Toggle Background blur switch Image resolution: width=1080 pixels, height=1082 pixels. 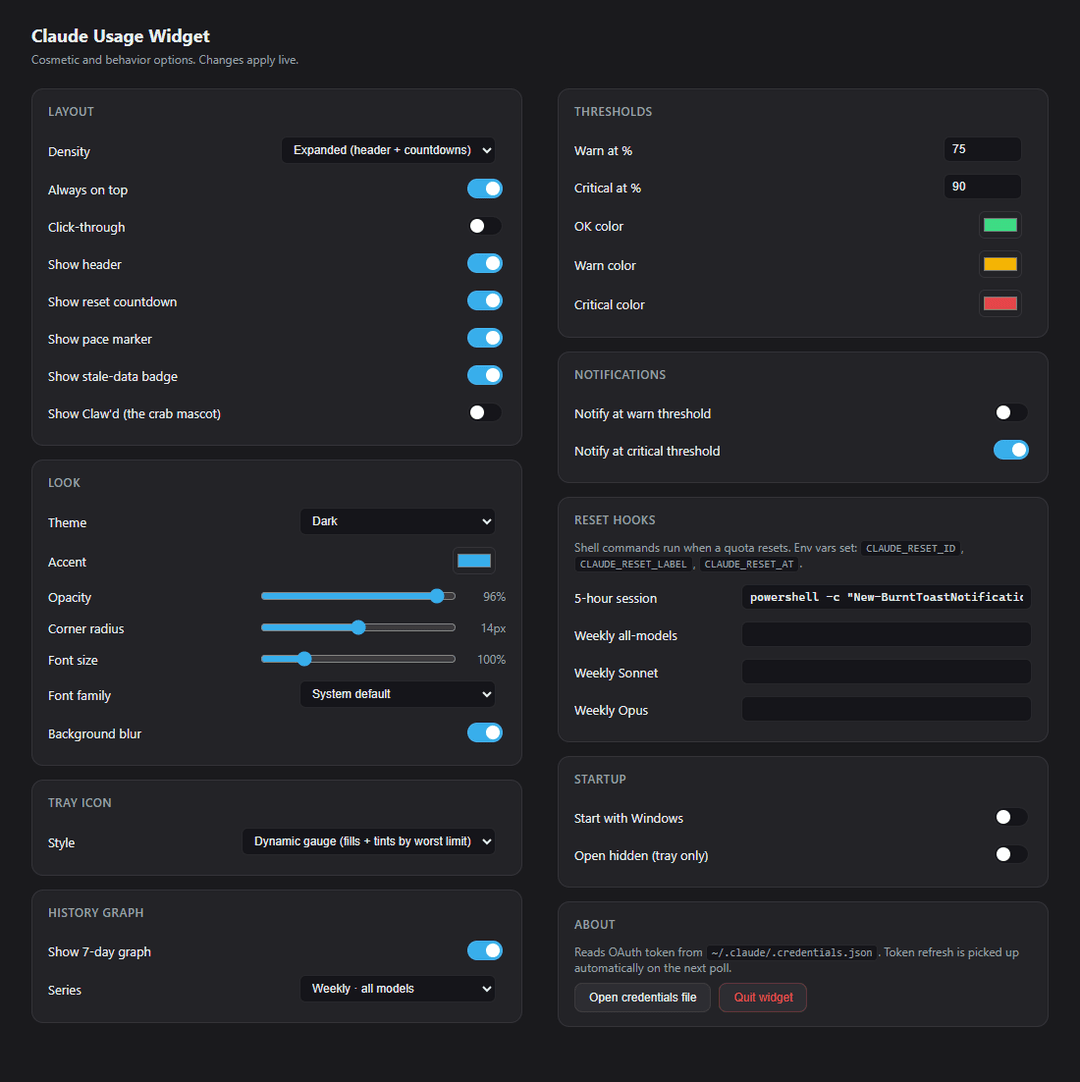[x=484, y=732]
